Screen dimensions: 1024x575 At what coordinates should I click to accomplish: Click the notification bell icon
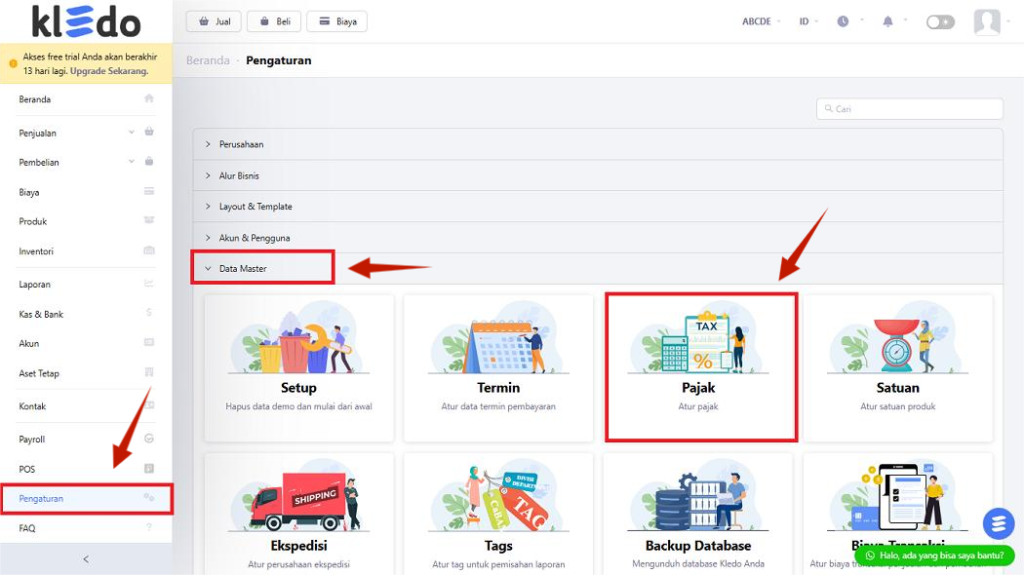[887, 21]
